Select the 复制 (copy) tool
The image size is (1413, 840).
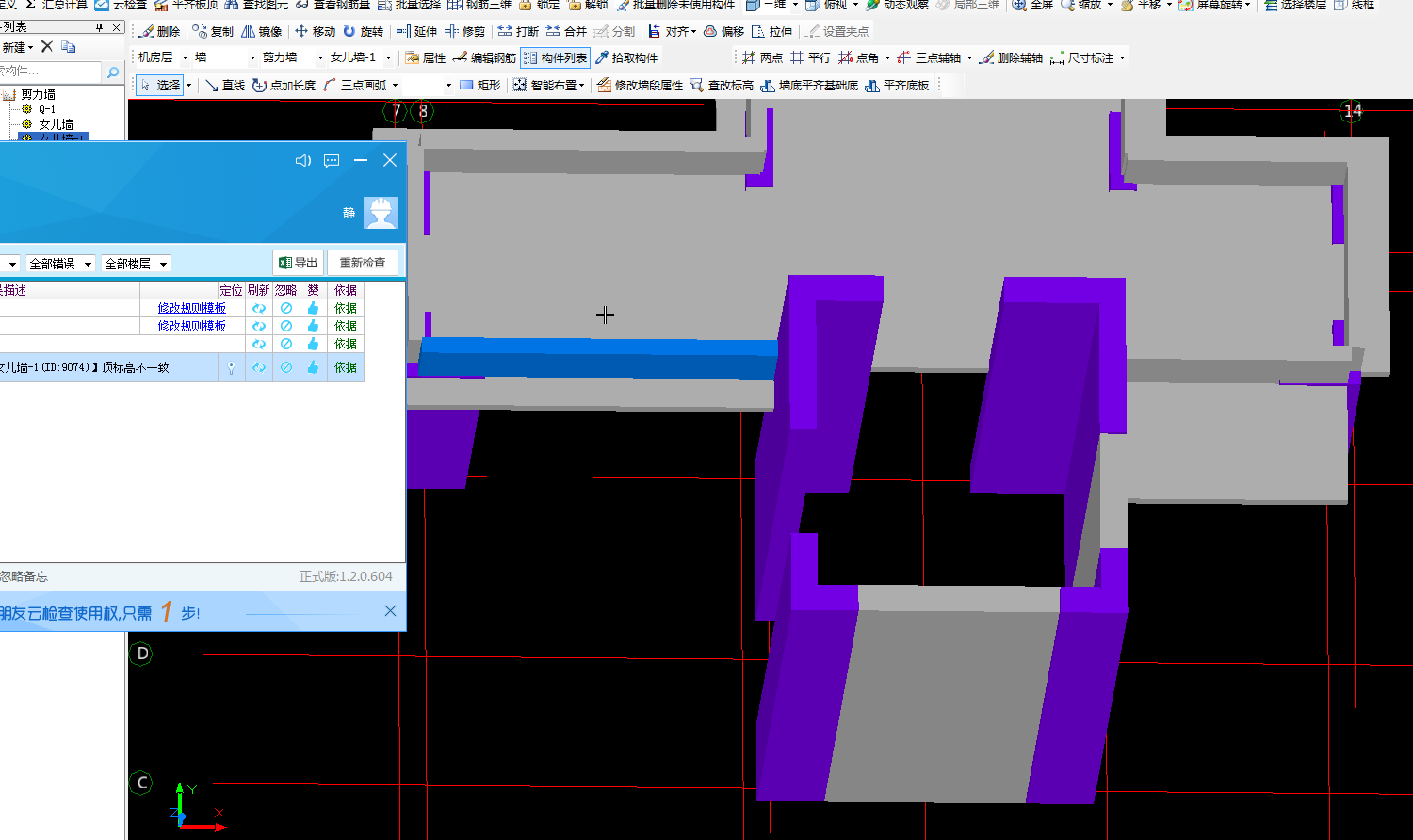pyautogui.click(x=213, y=31)
